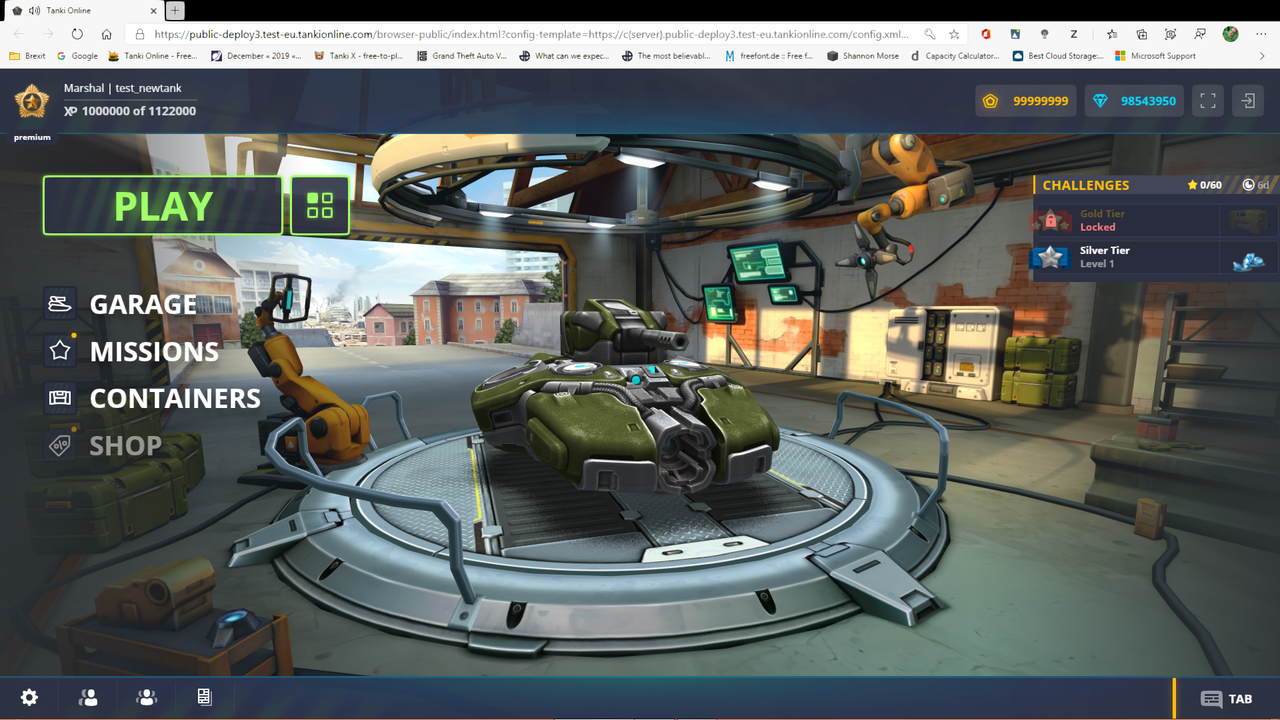Open the clan group icon
The image size is (1280, 720).
147,698
